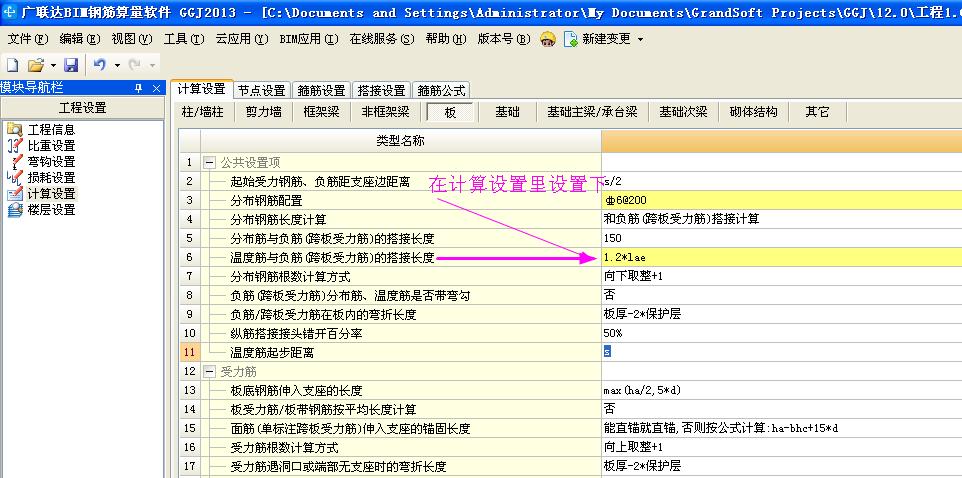Viewport: 962px width, 478px height.
Task: Select the 基础主梁/承台梁 component button
Action: [x=592, y=112]
